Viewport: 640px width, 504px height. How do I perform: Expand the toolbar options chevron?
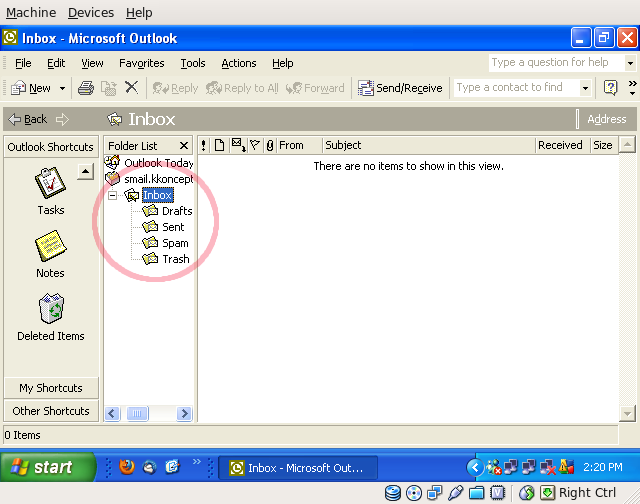click(x=632, y=87)
